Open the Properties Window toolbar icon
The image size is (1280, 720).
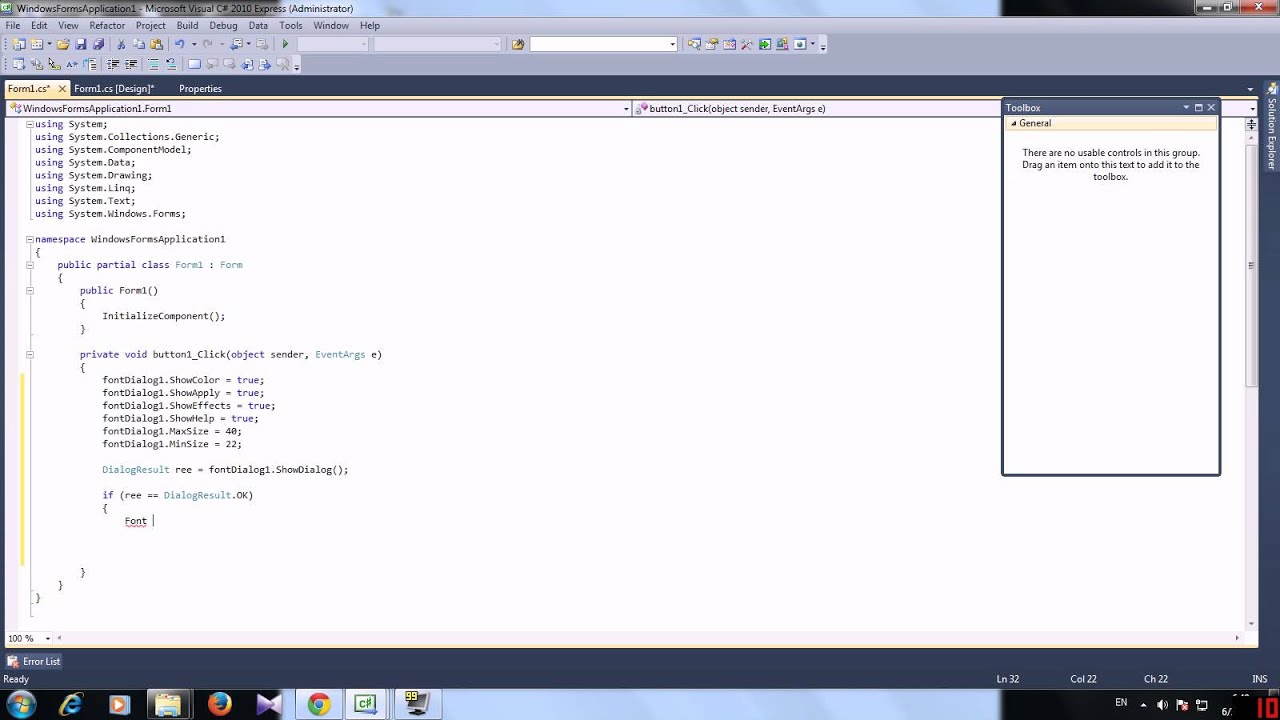(711, 44)
